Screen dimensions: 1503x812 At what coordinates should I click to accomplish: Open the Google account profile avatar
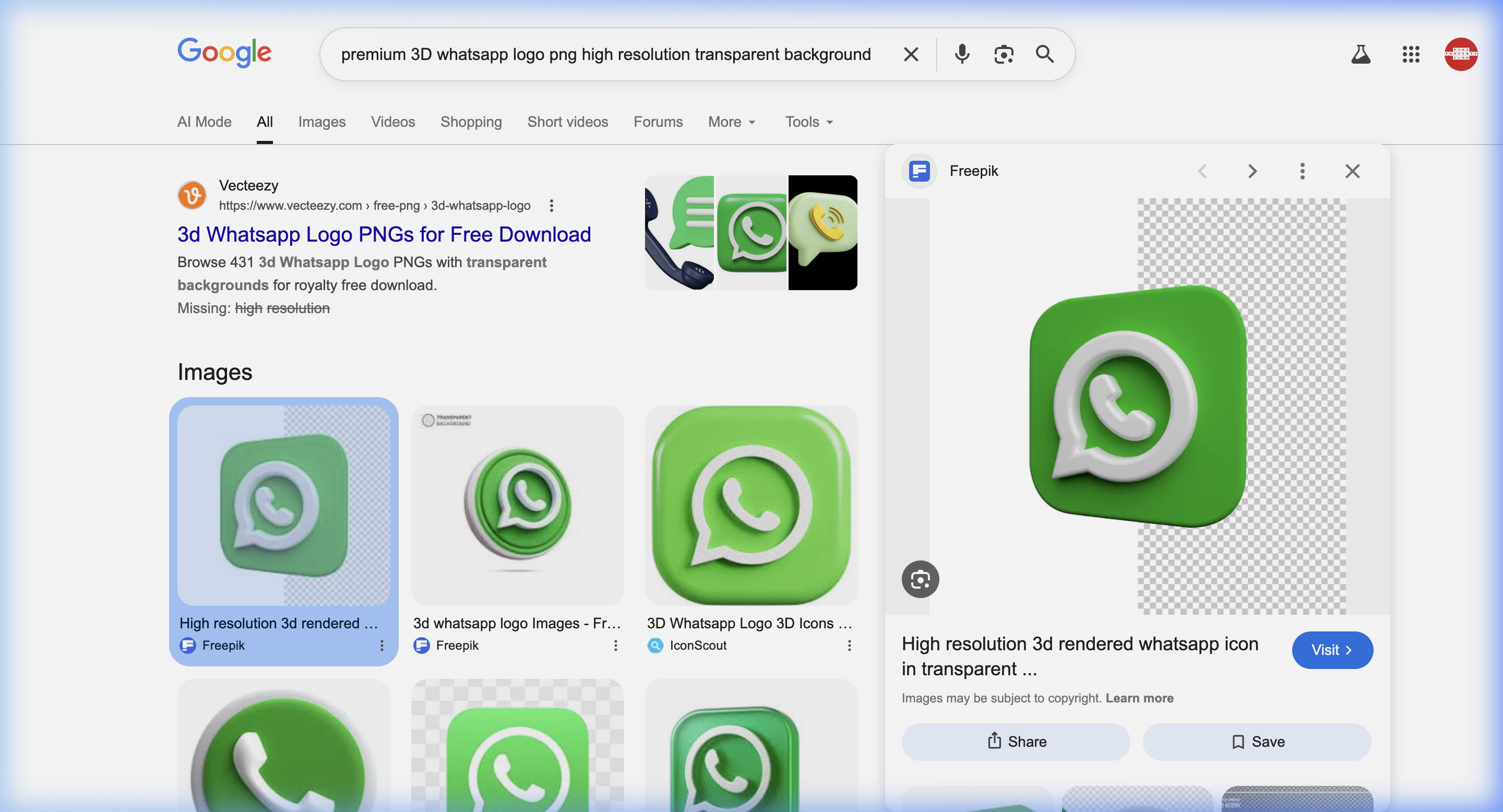point(1460,54)
